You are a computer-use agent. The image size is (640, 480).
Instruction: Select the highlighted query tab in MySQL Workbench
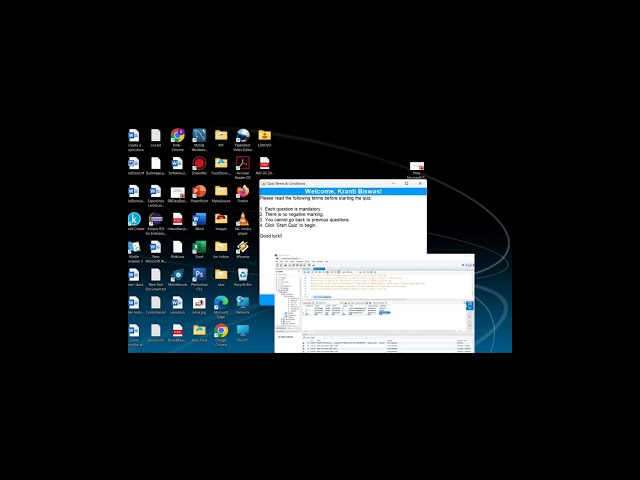[319, 269]
